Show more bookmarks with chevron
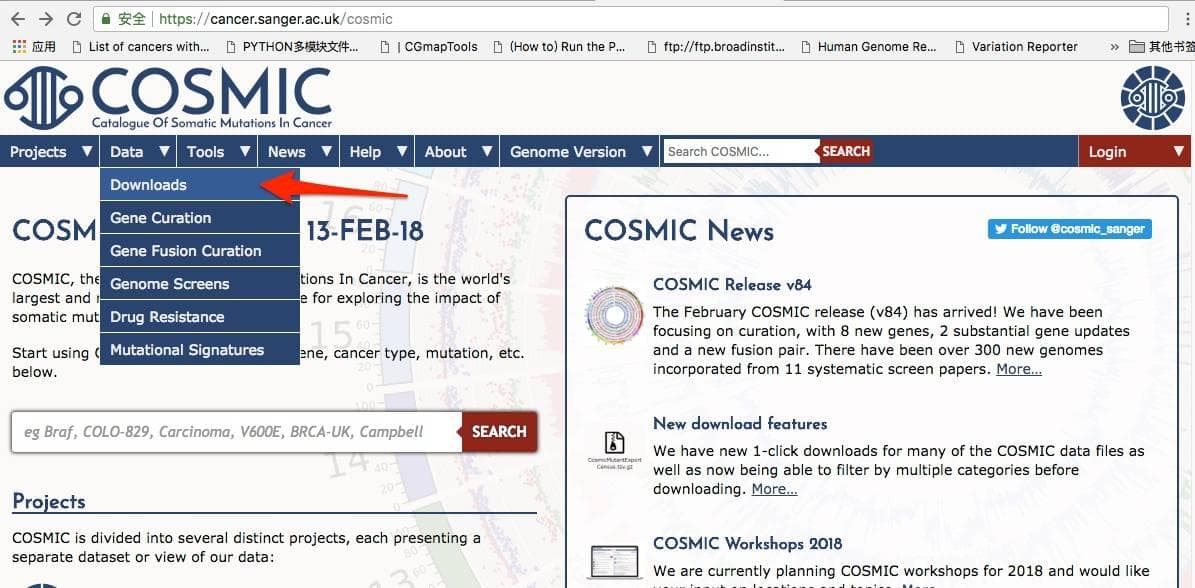Viewport: 1195px width, 588px height. [1115, 46]
